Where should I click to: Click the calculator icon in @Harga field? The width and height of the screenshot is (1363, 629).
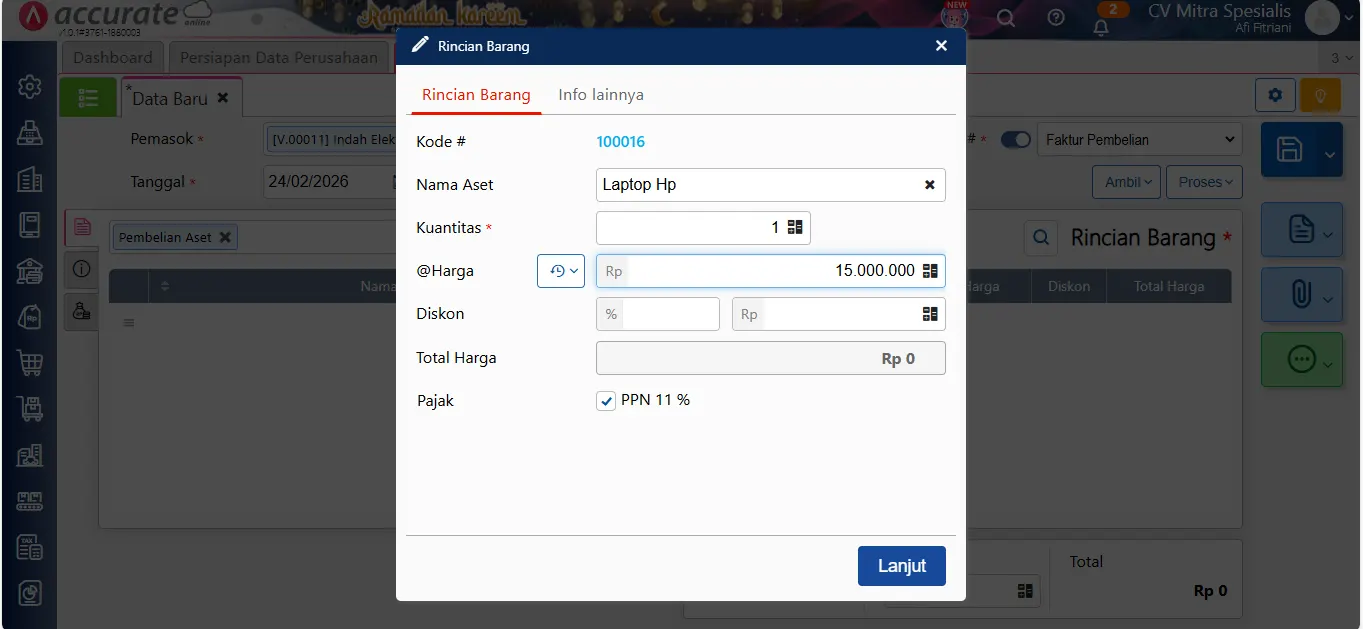929,271
